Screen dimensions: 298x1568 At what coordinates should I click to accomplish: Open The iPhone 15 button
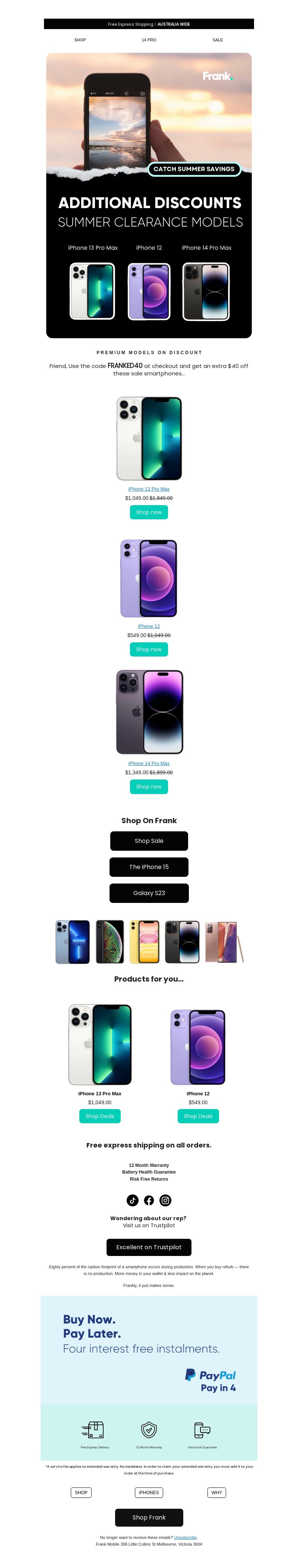pyautogui.click(x=149, y=867)
